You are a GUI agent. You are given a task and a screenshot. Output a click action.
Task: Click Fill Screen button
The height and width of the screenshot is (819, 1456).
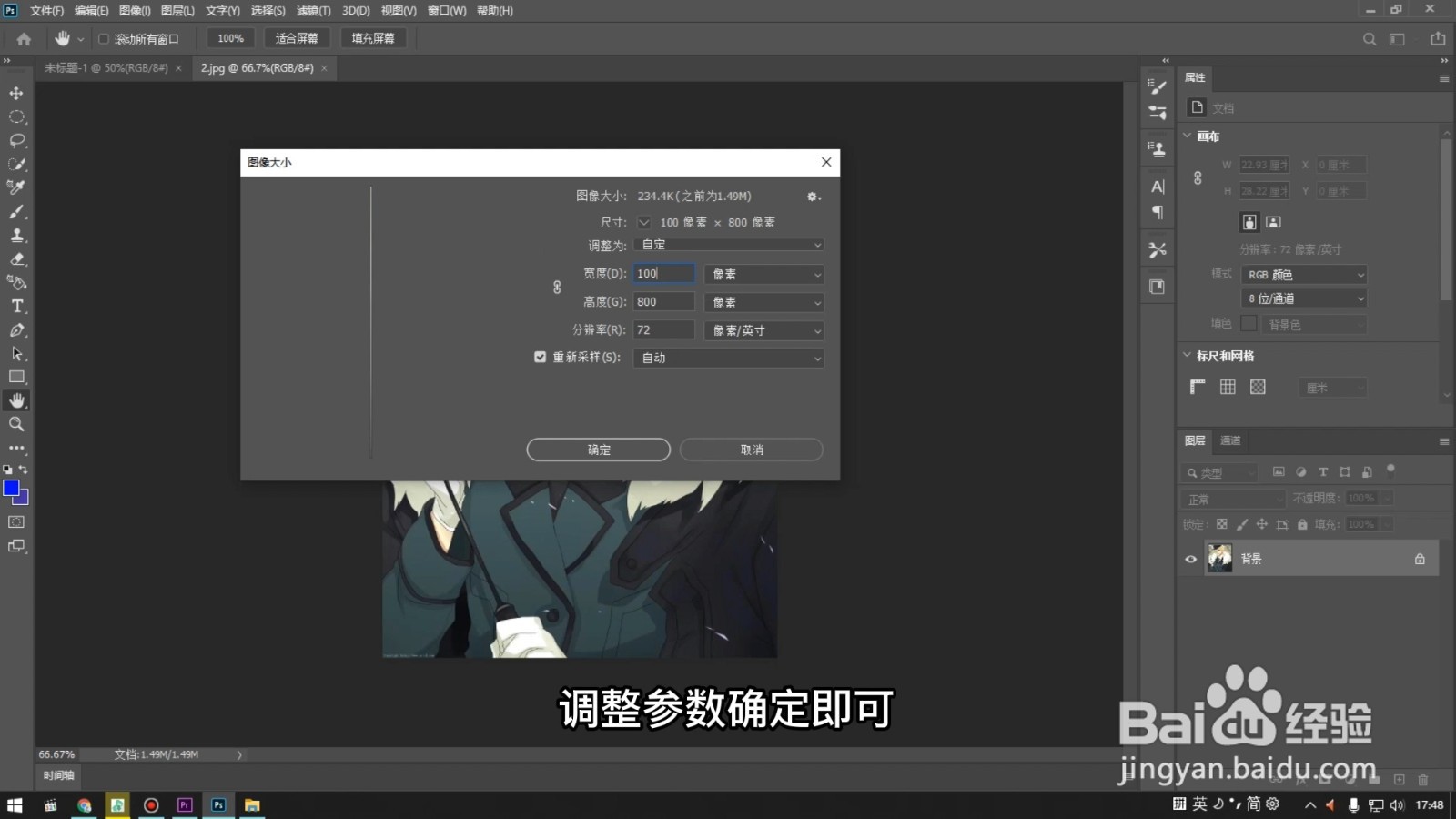[x=373, y=38]
